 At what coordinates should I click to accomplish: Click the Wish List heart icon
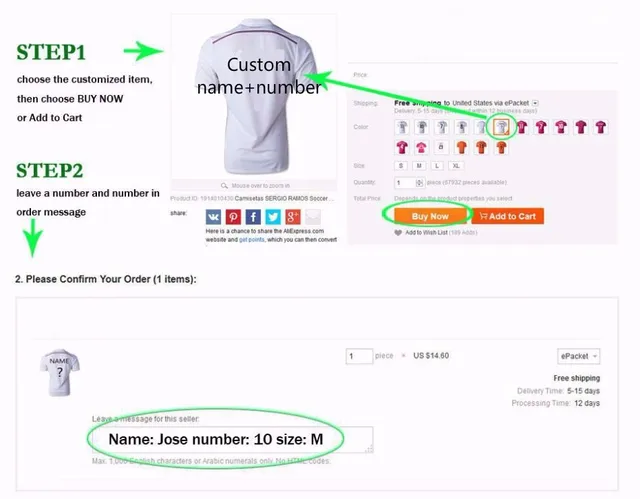[398, 233]
